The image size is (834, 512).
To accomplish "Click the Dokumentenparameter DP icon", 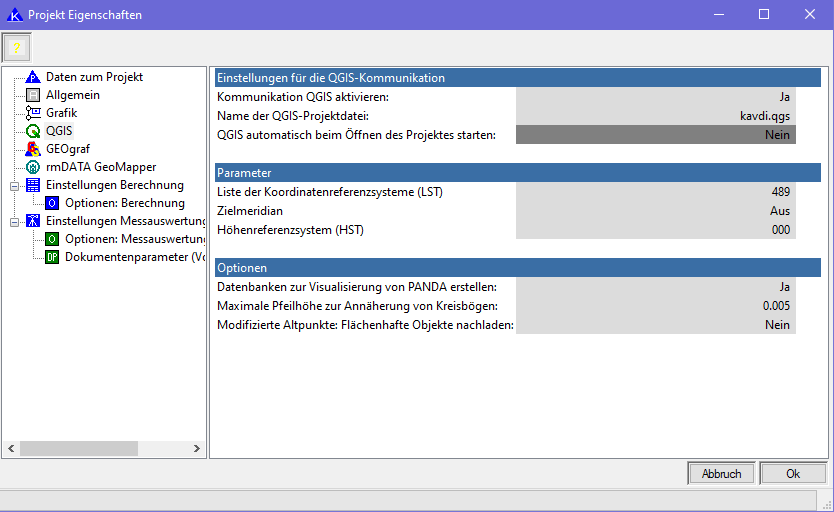I will click(52, 257).
